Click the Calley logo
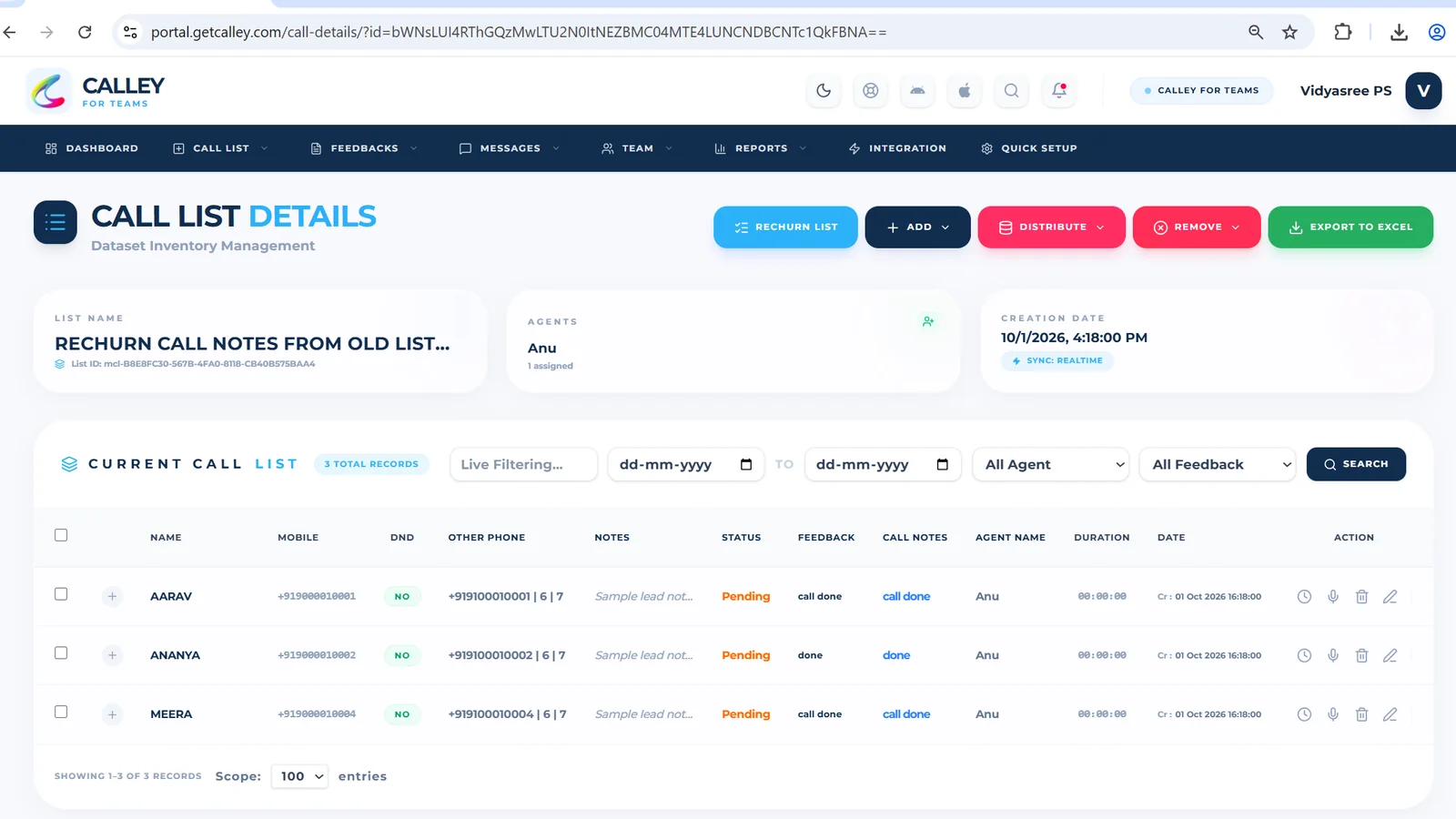Image resolution: width=1456 pixels, height=819 pixels. coord(96,90)
